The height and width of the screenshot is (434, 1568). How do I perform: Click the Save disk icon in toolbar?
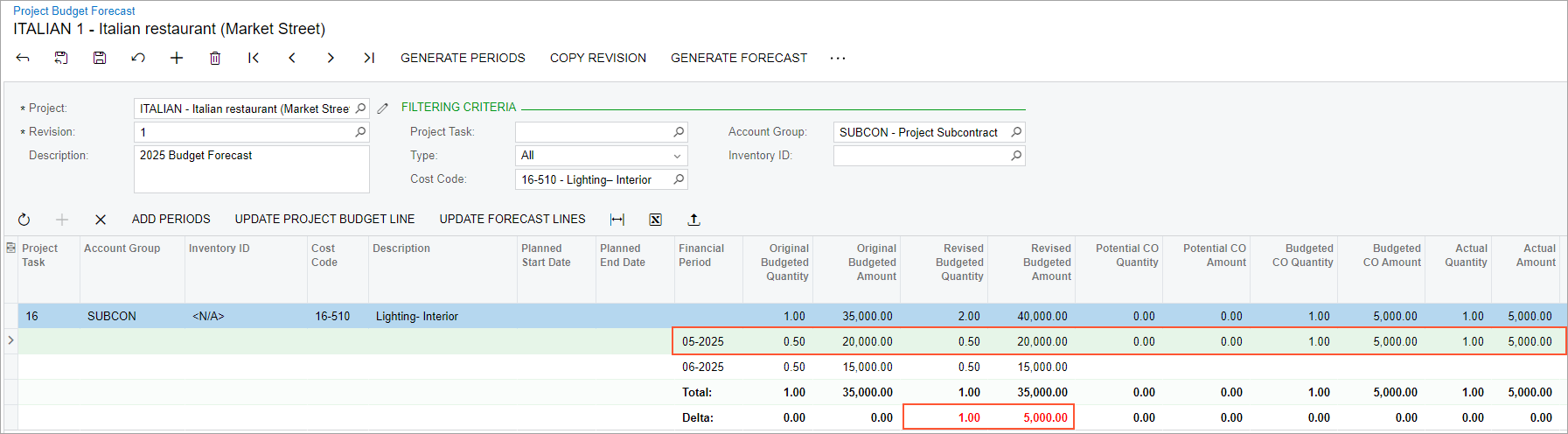coord(100,58)
